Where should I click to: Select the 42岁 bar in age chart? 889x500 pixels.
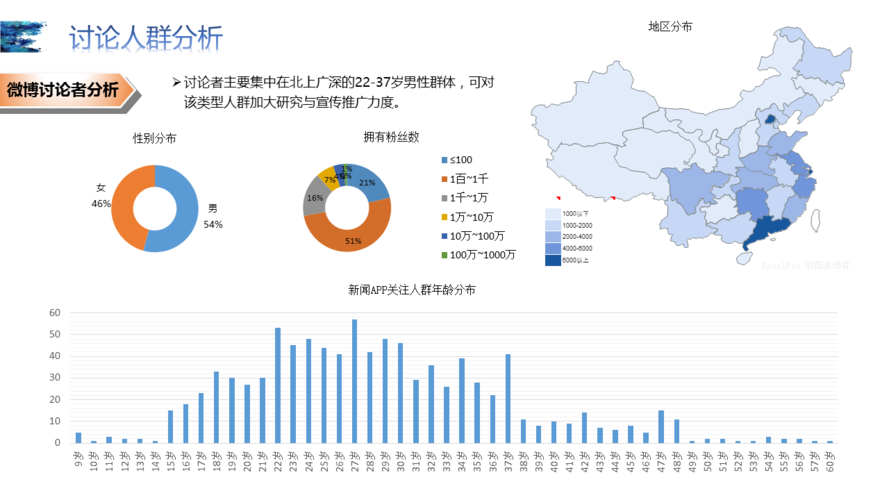(x=584, y=427)
